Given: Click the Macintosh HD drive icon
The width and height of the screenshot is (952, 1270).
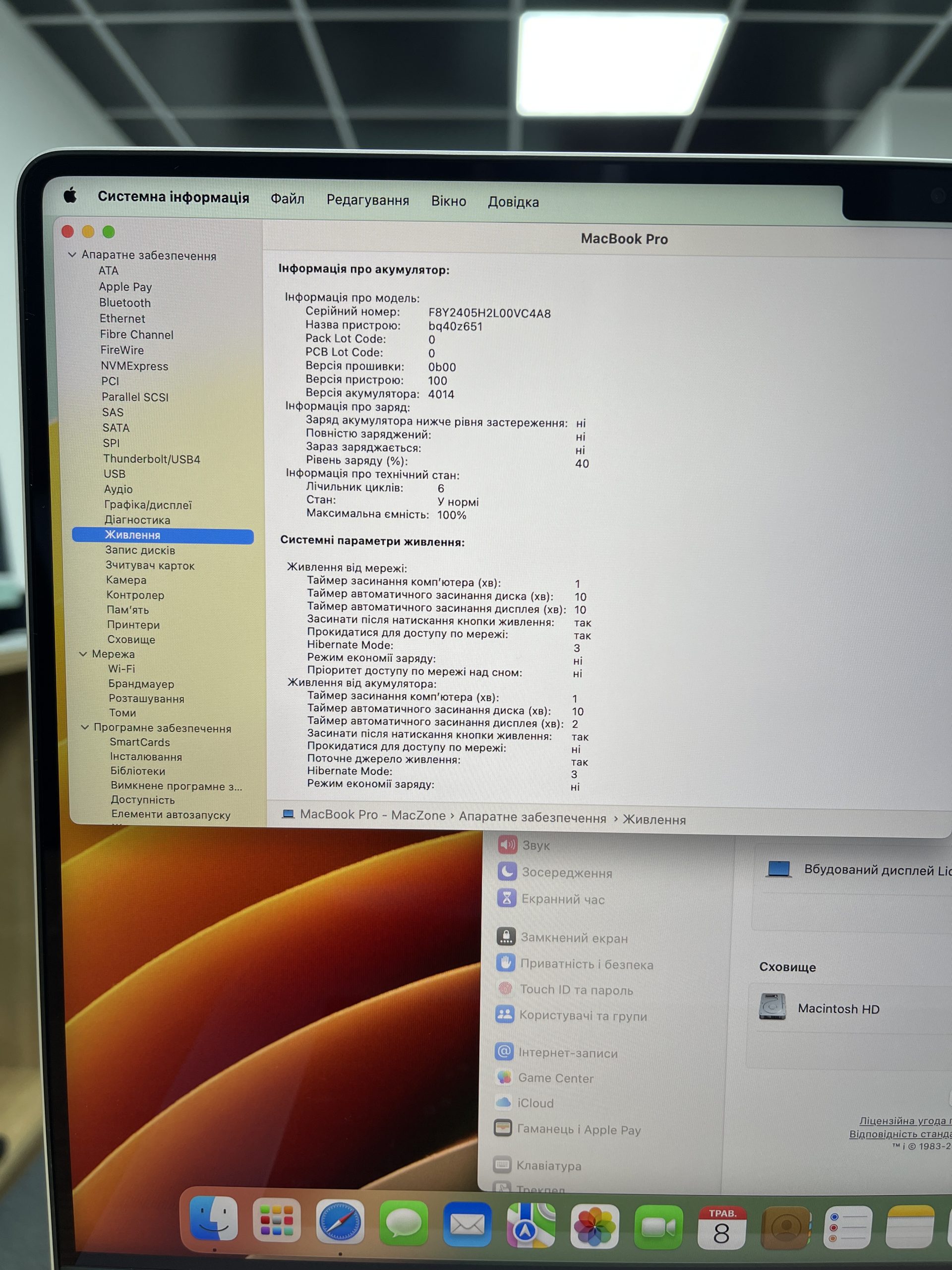Looking at the screenshot, I should click(773, 1007).
